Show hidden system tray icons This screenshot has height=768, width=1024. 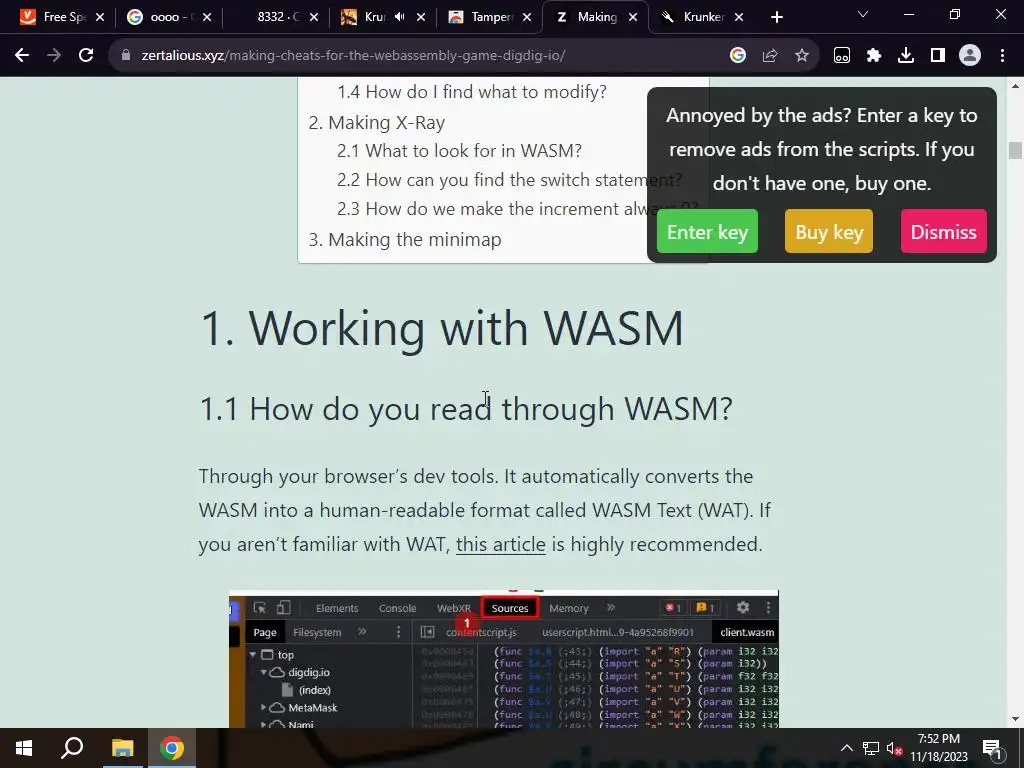(846, 748)
